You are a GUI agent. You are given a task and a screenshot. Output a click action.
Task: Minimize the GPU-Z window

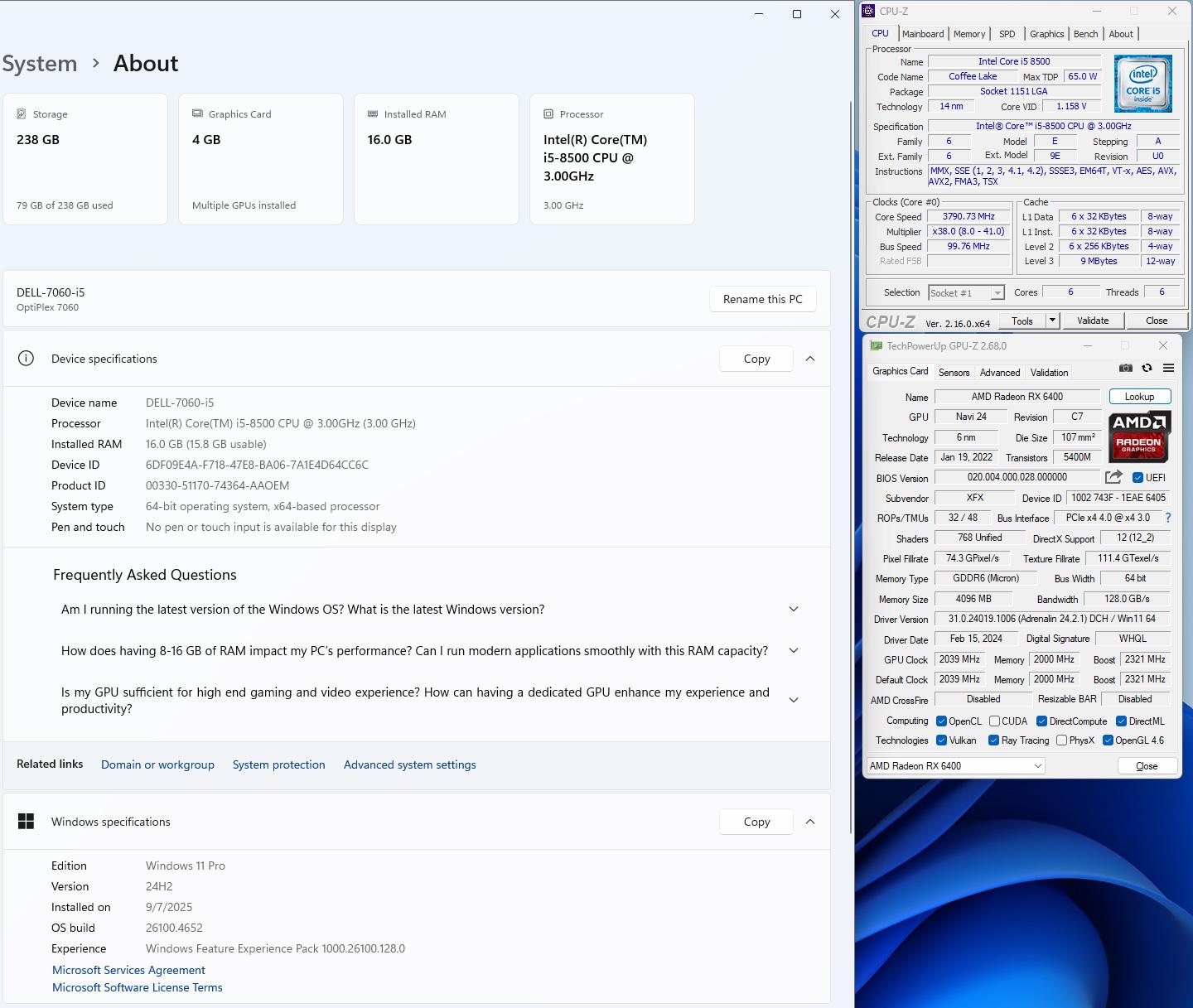[x=1088, y=345]
